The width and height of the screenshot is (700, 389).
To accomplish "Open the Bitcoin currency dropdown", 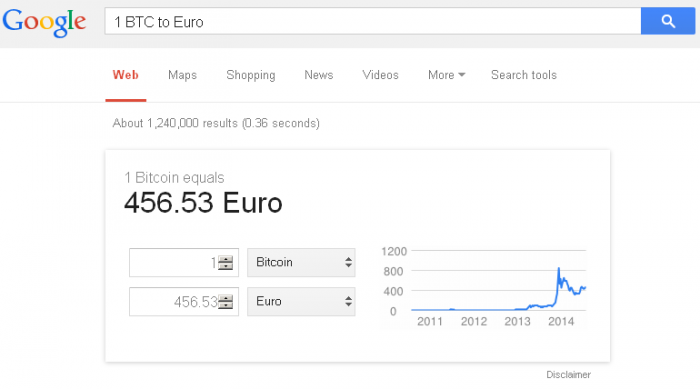I will click(x=301, y=262).
